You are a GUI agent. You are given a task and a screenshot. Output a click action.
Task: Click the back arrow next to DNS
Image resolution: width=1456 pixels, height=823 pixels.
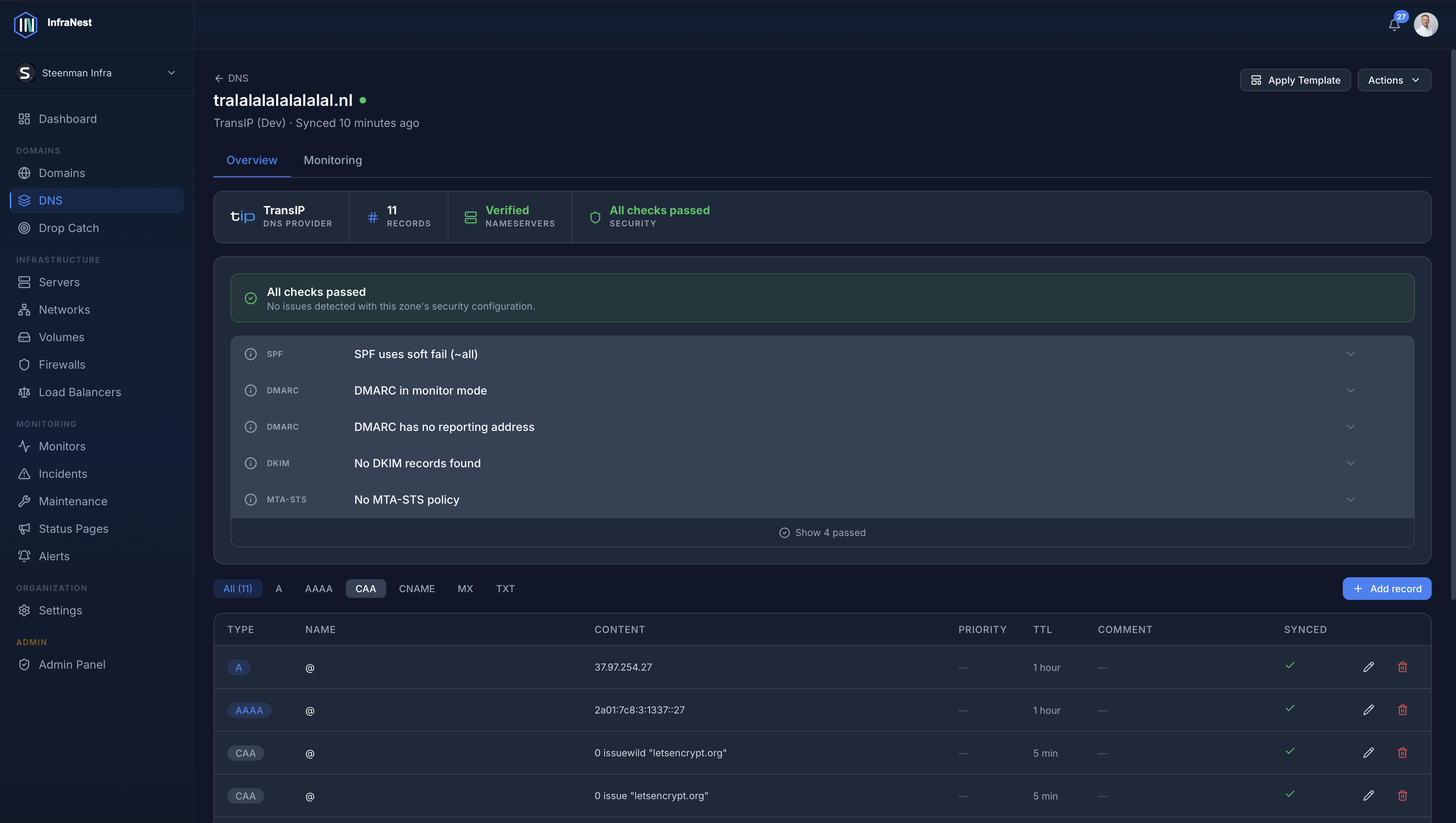[x=219, y=78]
